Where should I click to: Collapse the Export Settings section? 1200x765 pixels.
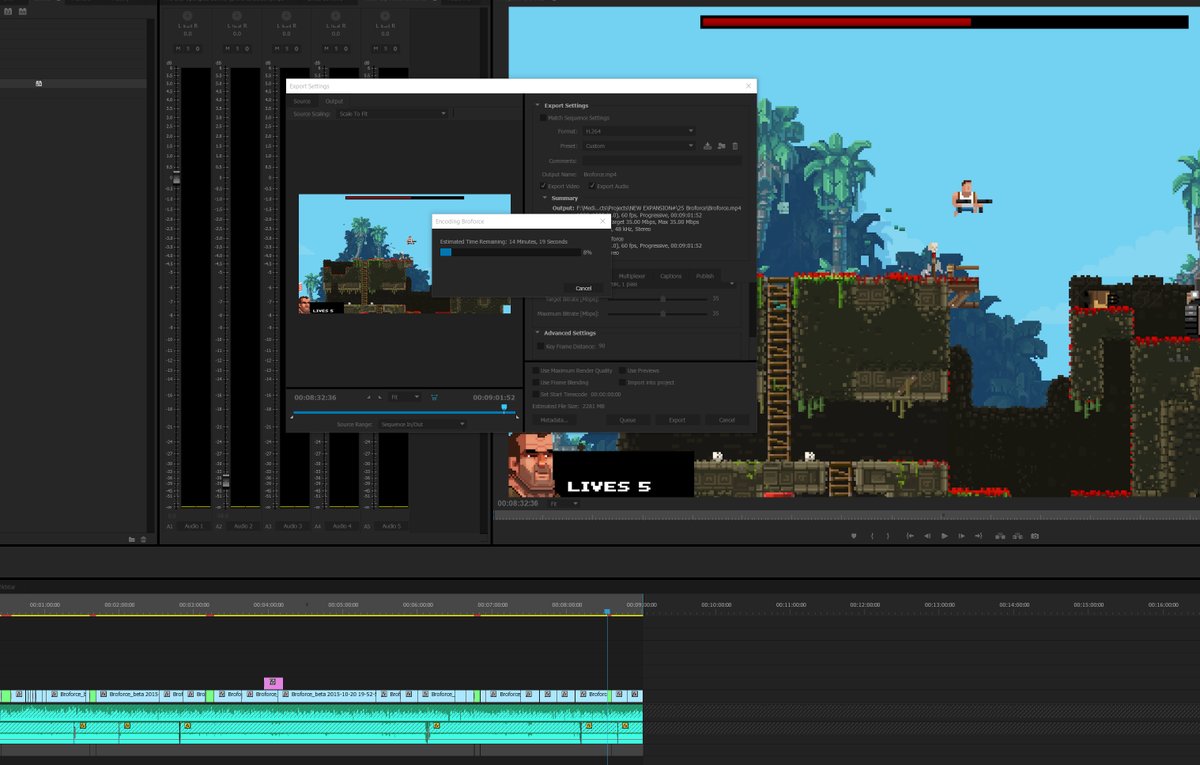[537, 105]
